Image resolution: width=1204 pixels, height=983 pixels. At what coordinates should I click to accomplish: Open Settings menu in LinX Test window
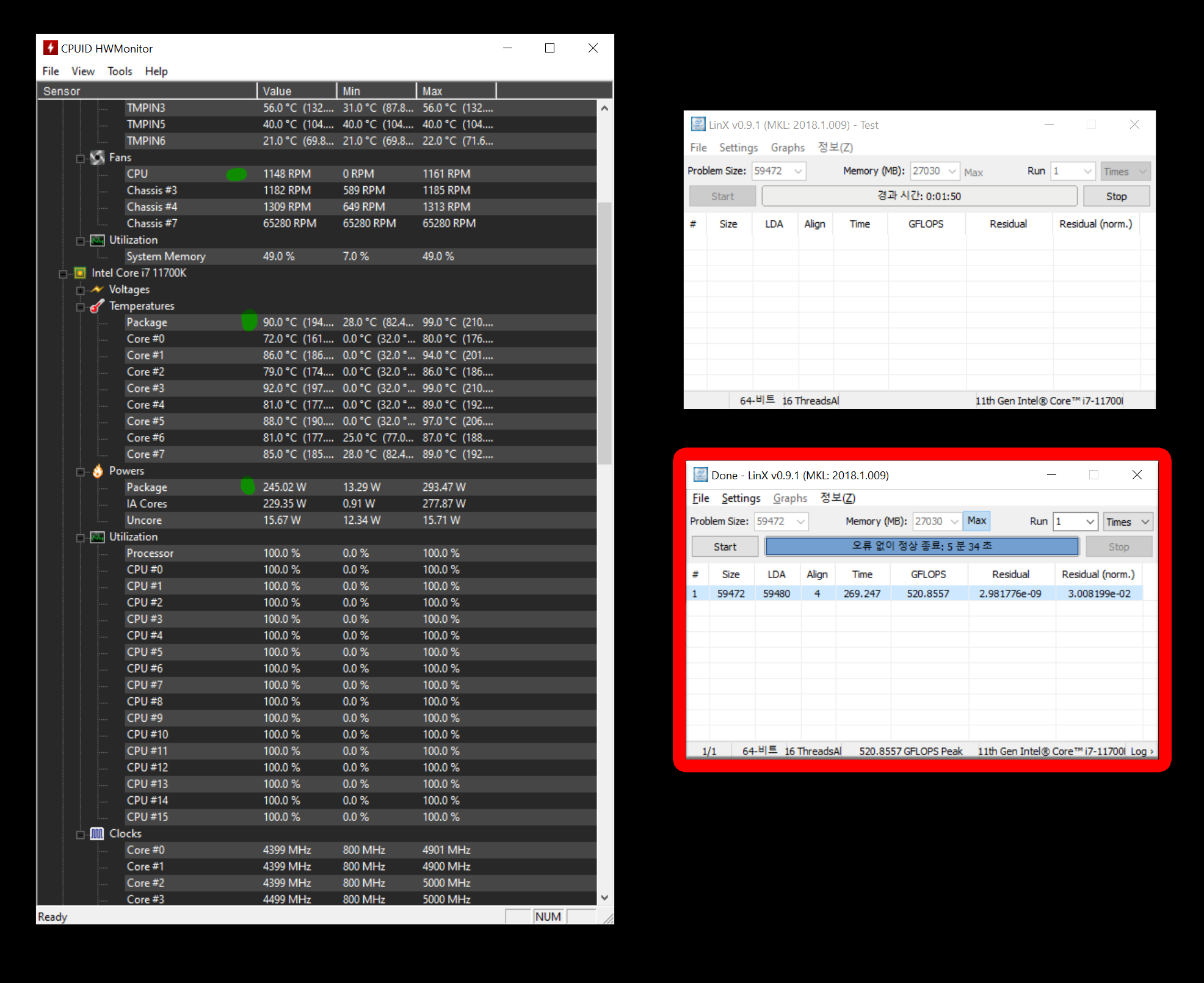738,148
